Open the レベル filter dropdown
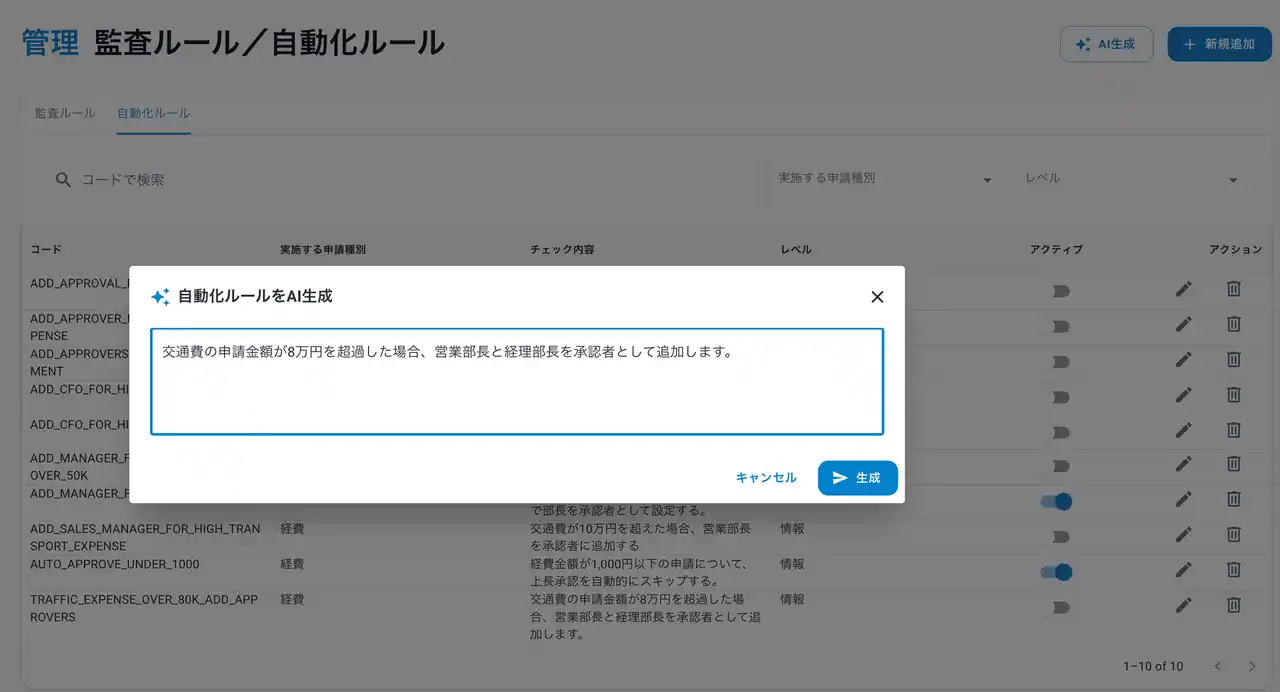Screen dimensions: 1280x692 (x=1131, y=179)
